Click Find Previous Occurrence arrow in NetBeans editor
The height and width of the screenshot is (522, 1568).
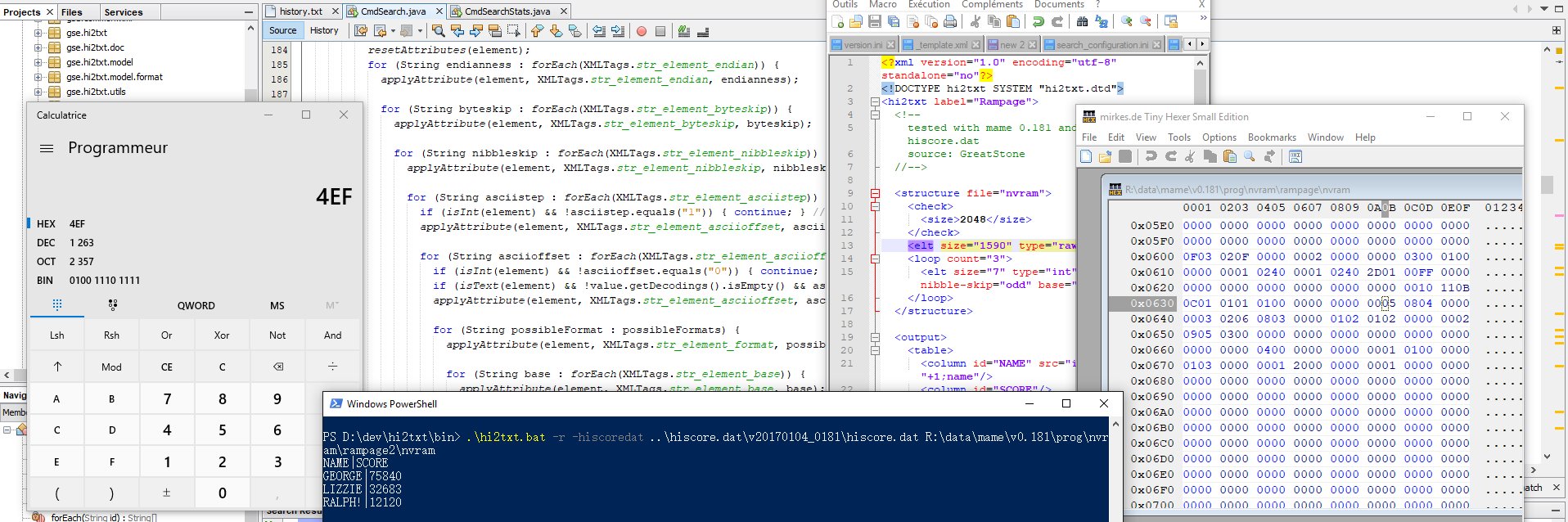[457, 31]
